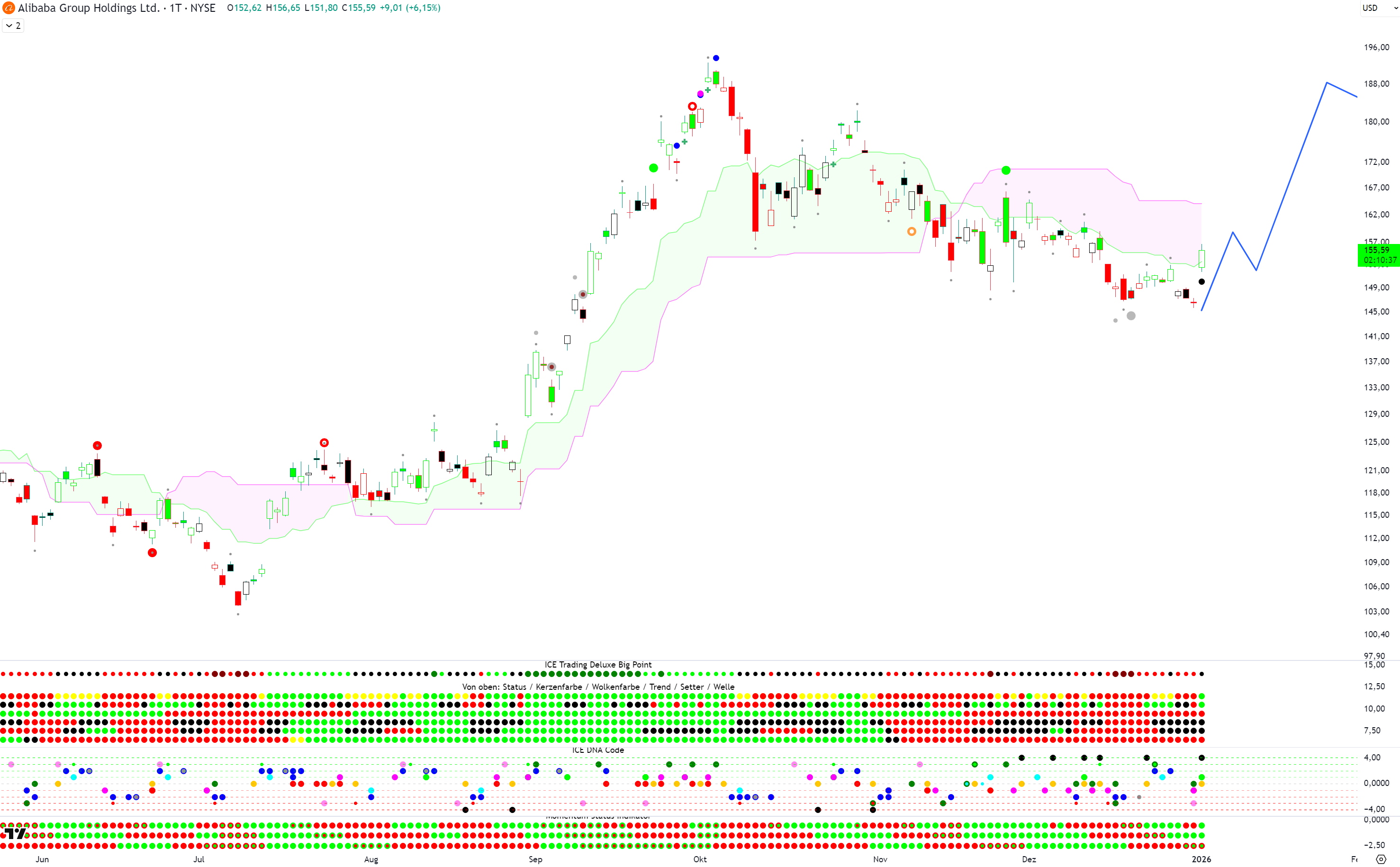Expand the collapsed indicator legend showing 2
The height and width of the screenshot is (867, 1400).
point(13,26)
